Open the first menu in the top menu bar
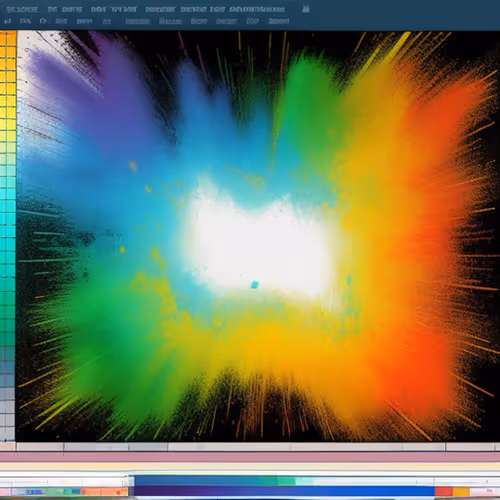 coord(22,9)
